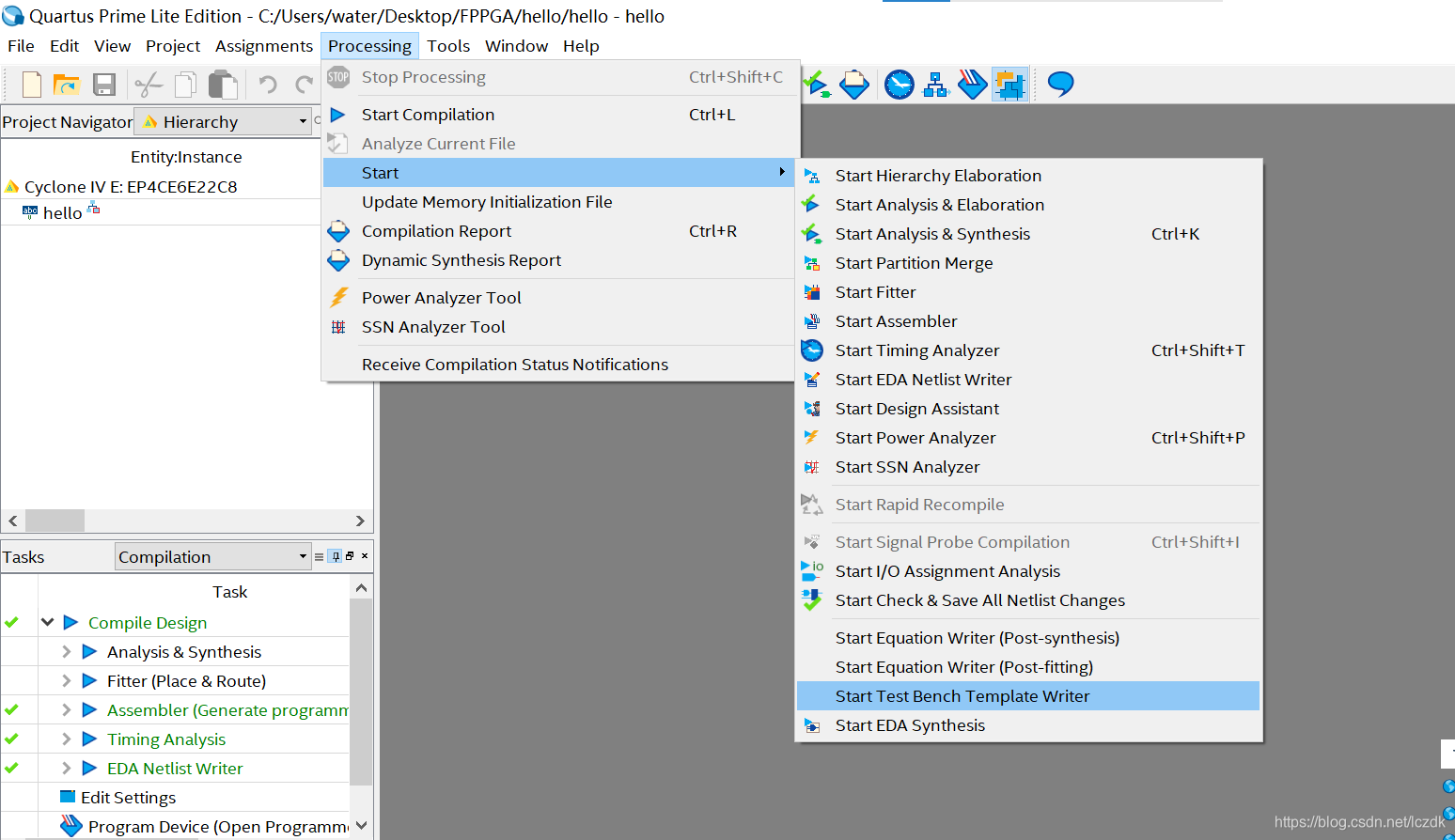The image size is (1455, 840).
Task: Click Program Device task row
Action: point(218,827)
